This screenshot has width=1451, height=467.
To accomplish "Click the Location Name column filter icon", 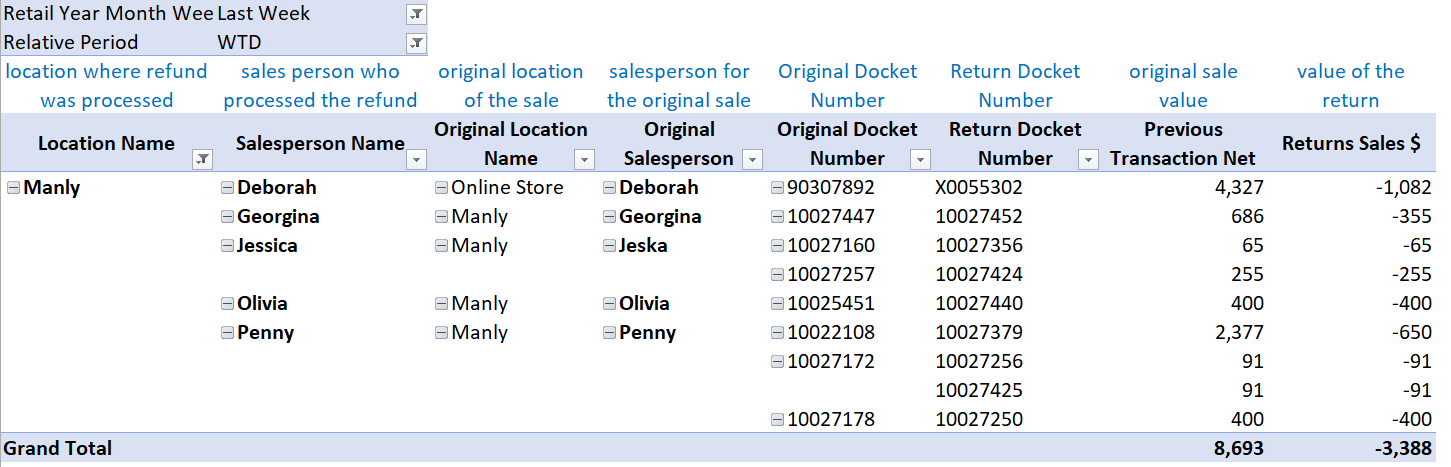I will (202, 159).
